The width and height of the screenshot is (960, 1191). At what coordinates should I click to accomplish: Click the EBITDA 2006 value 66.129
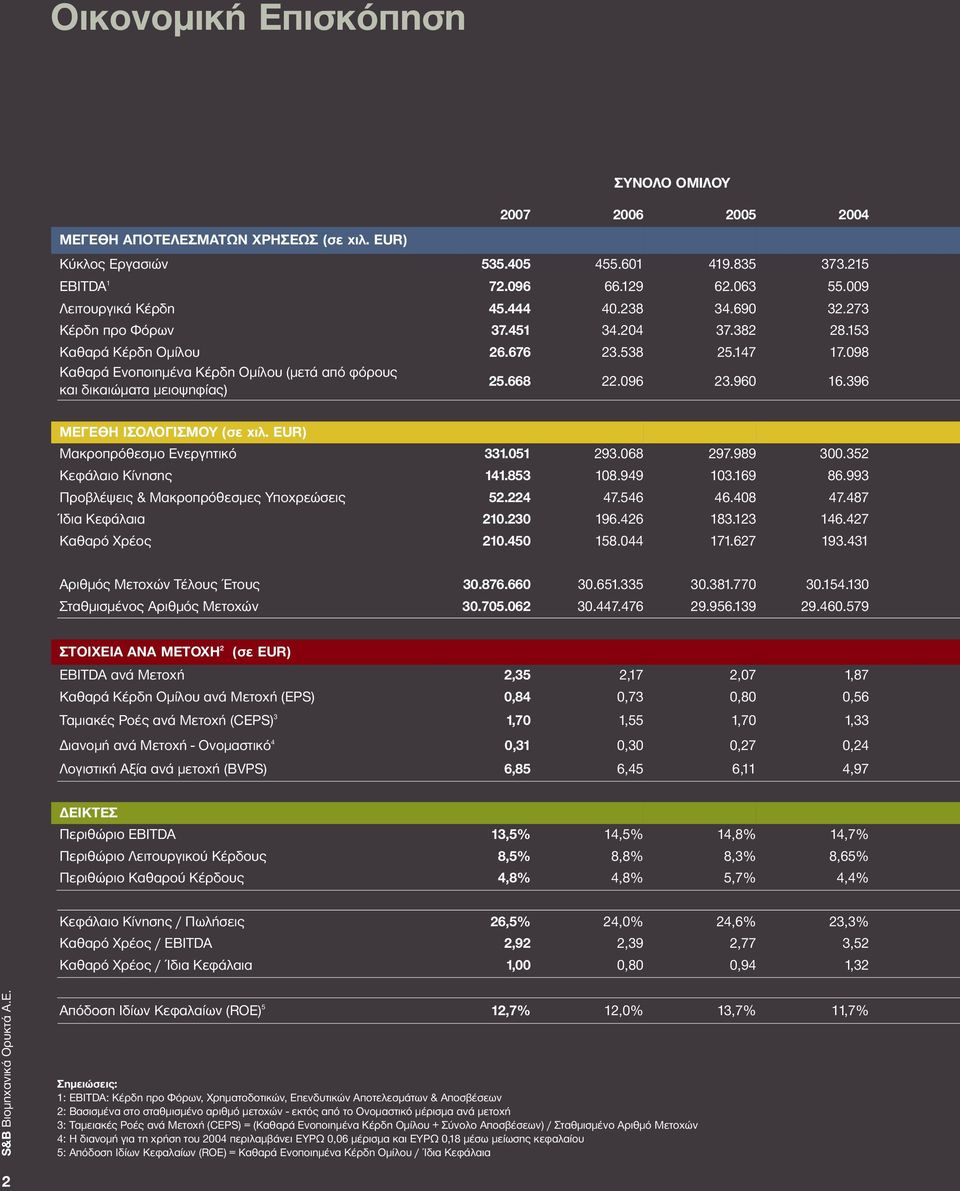[x=624, y=286]
